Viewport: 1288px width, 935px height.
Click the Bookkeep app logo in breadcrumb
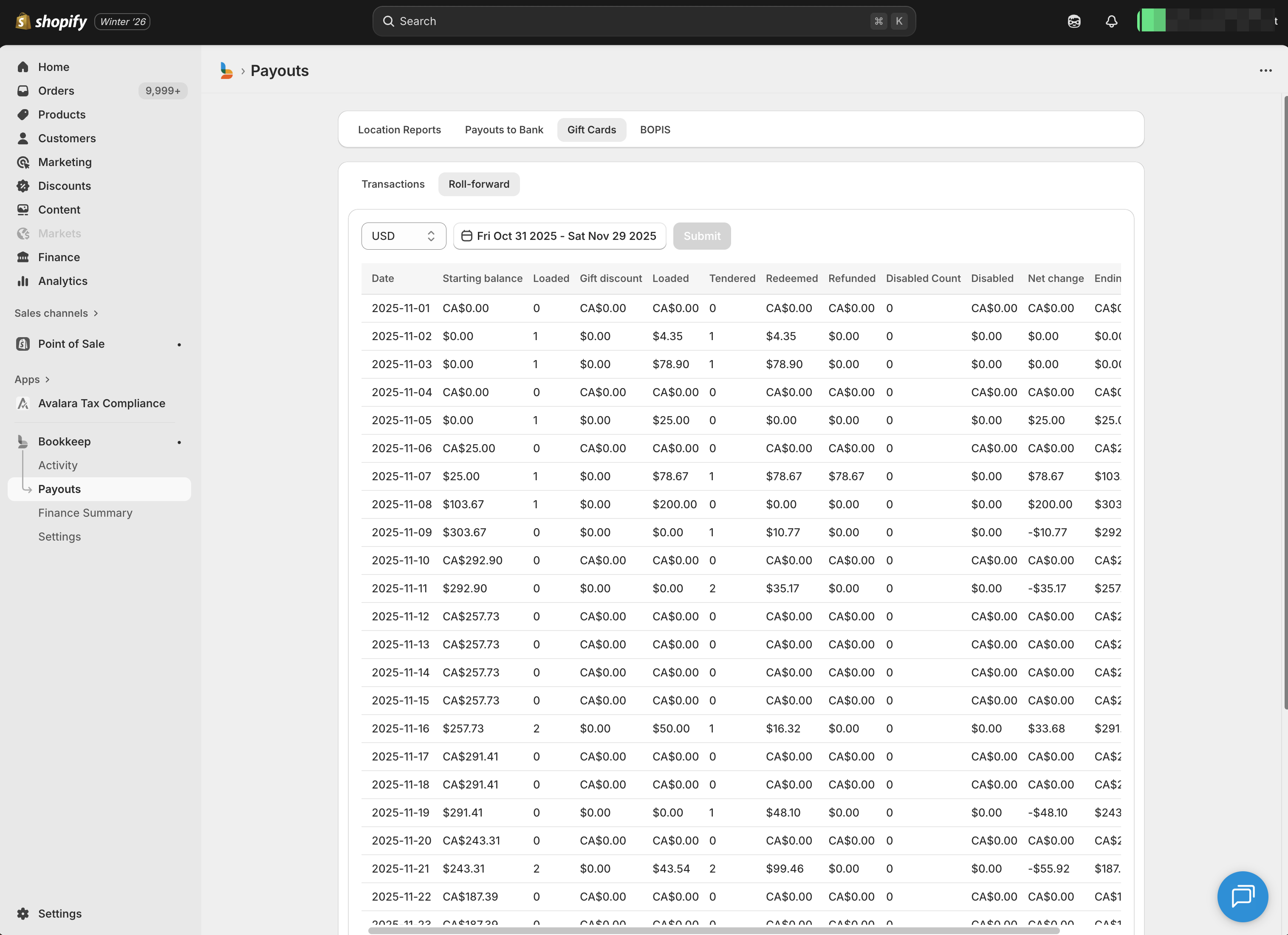226,70
